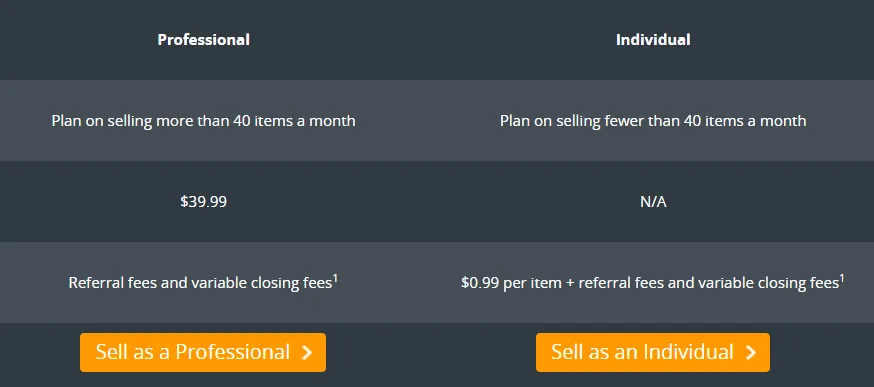Open footnote 1 beside Professional closing fees
This screenshot has height=387, width=874.
pos(336,278)
